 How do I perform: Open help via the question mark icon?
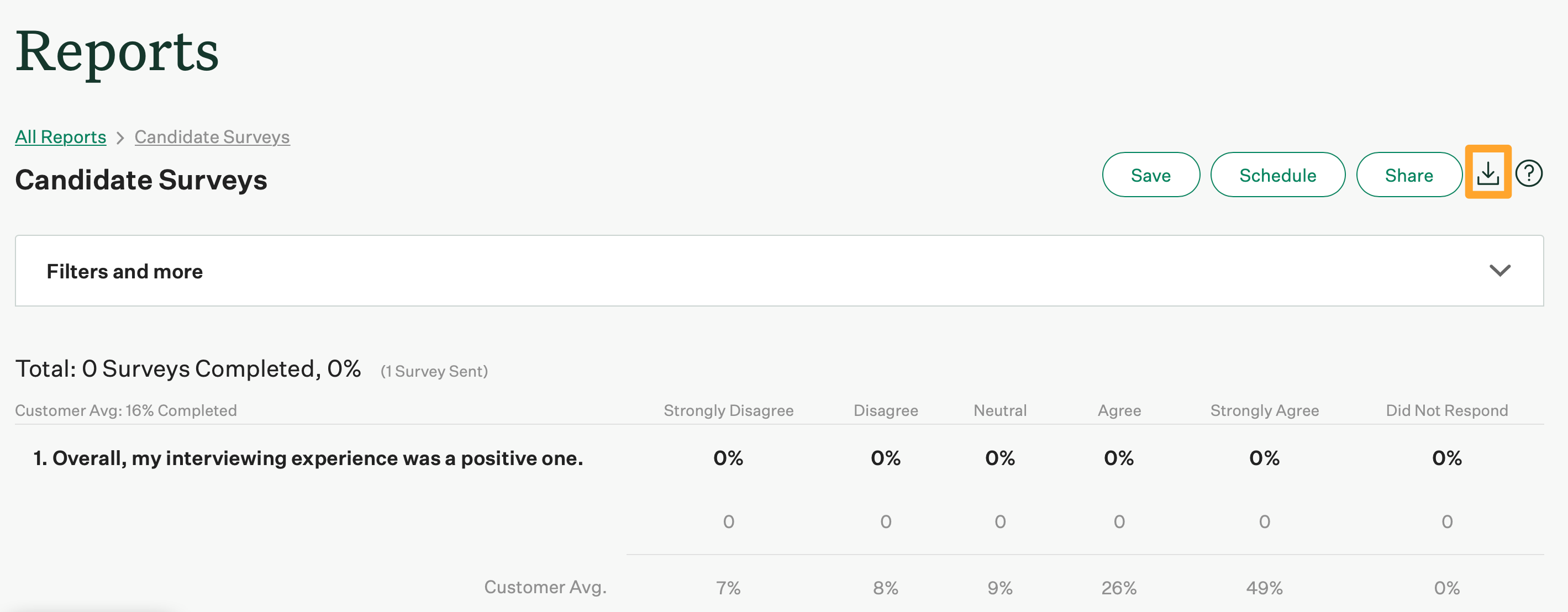[x=1528, y=174]
